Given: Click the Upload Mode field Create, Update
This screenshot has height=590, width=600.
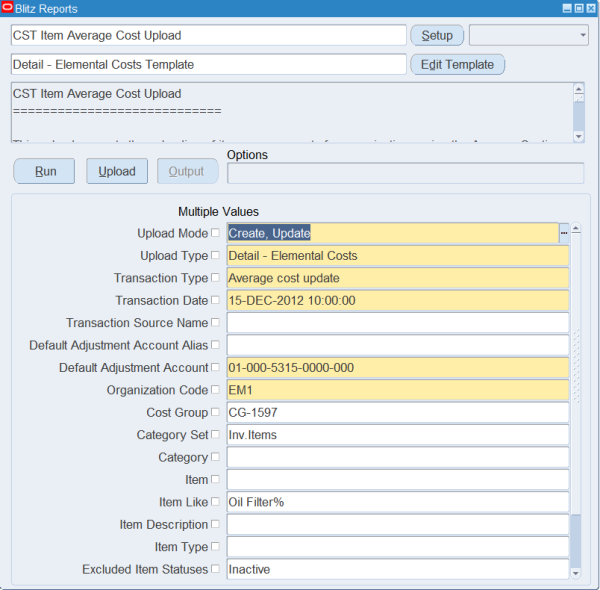Looking at the screenshot, I should (393, 233).
